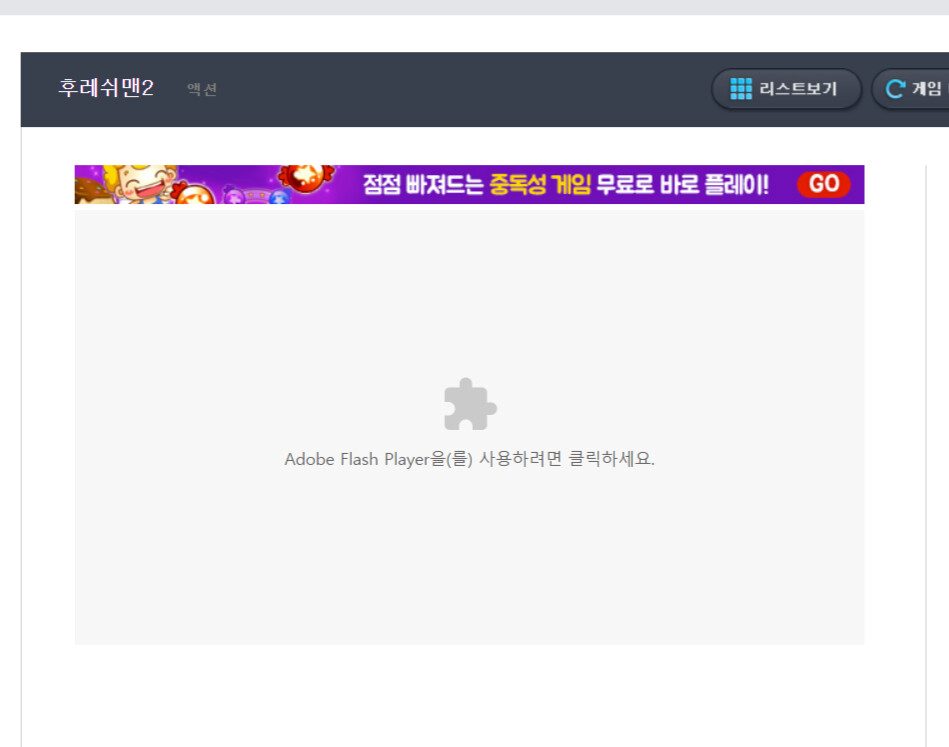949x747 pixels.
Task: Reload the game via 게임 label
Action: pos(926,89)
